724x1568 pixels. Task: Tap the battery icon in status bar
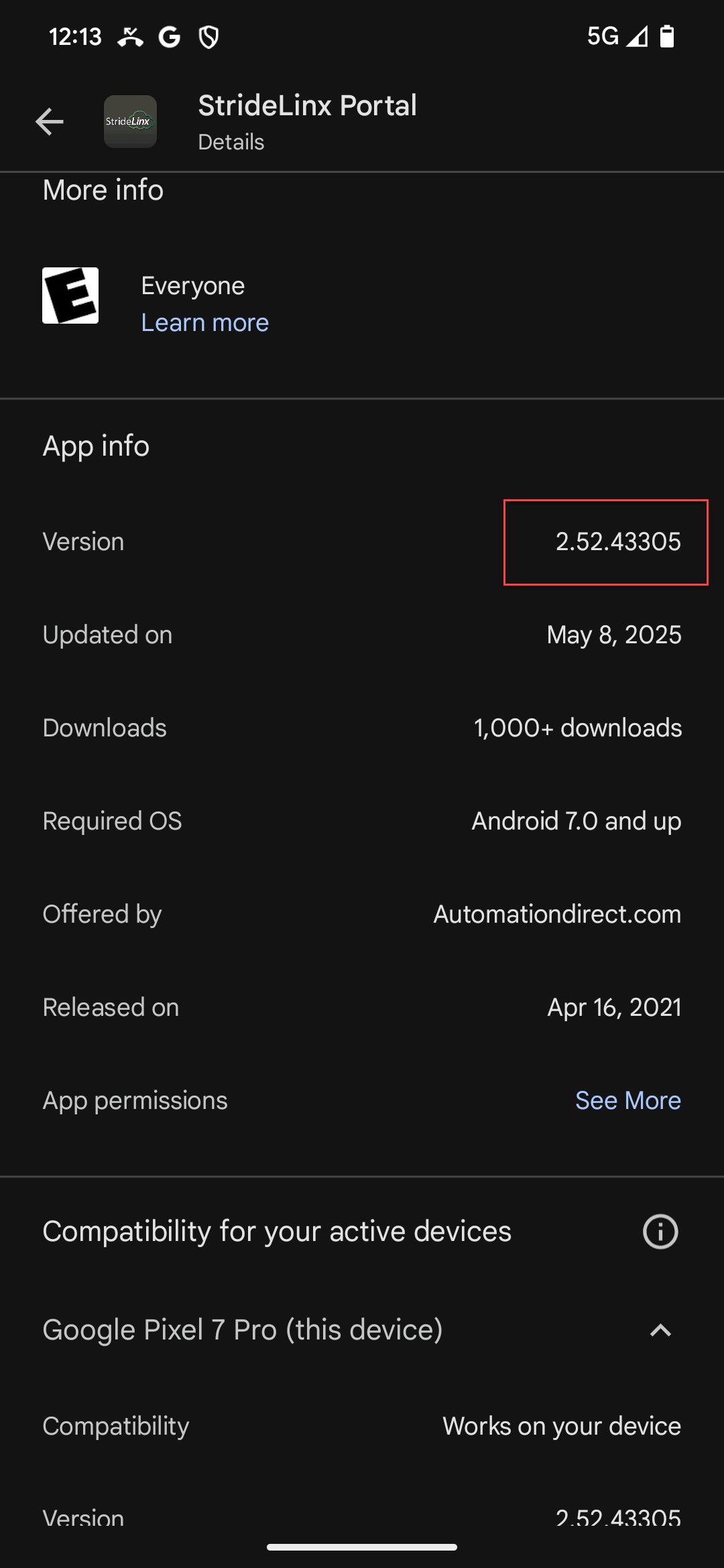point(667,36)
